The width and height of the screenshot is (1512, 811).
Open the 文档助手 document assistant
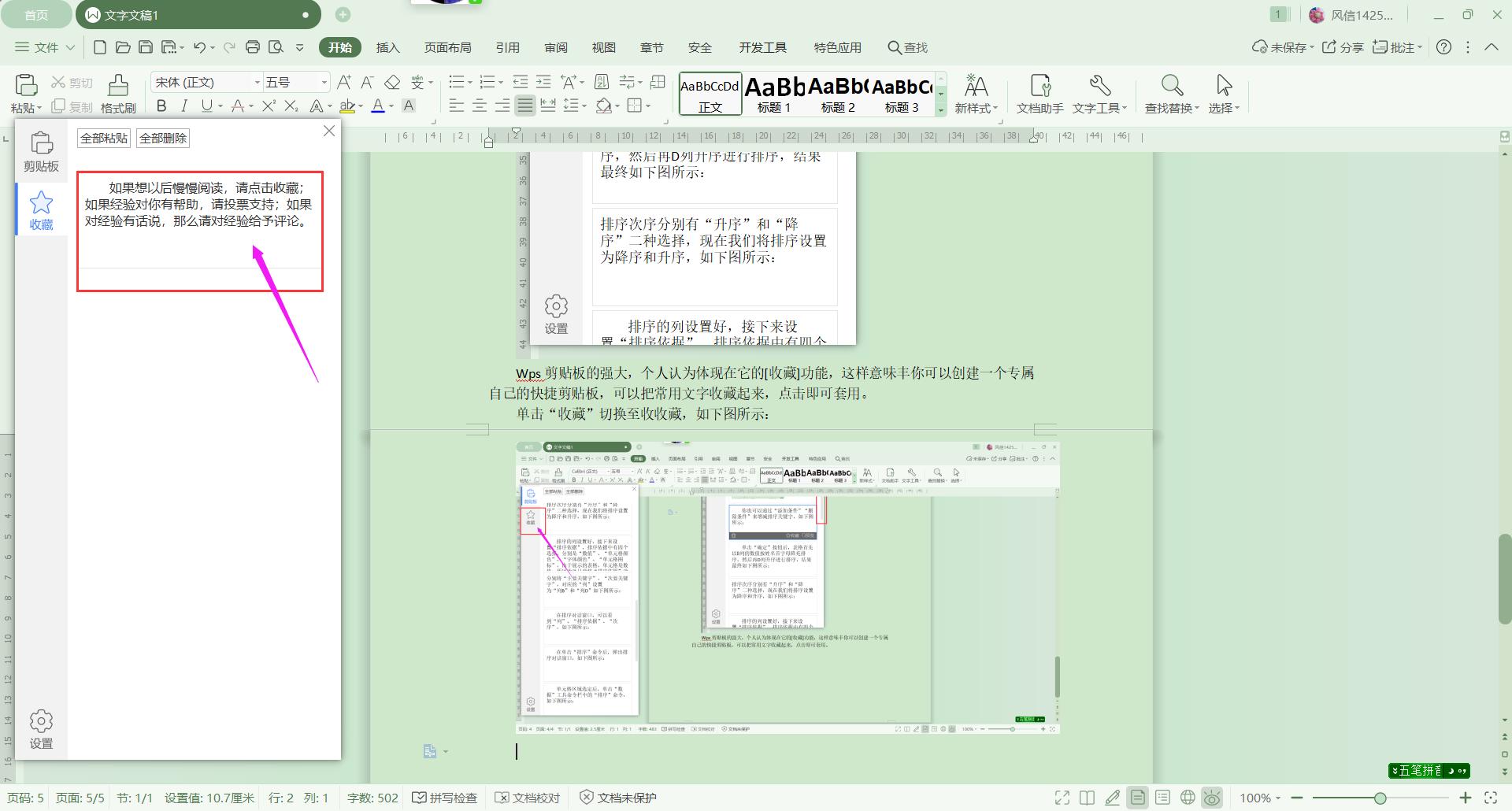1039,93
